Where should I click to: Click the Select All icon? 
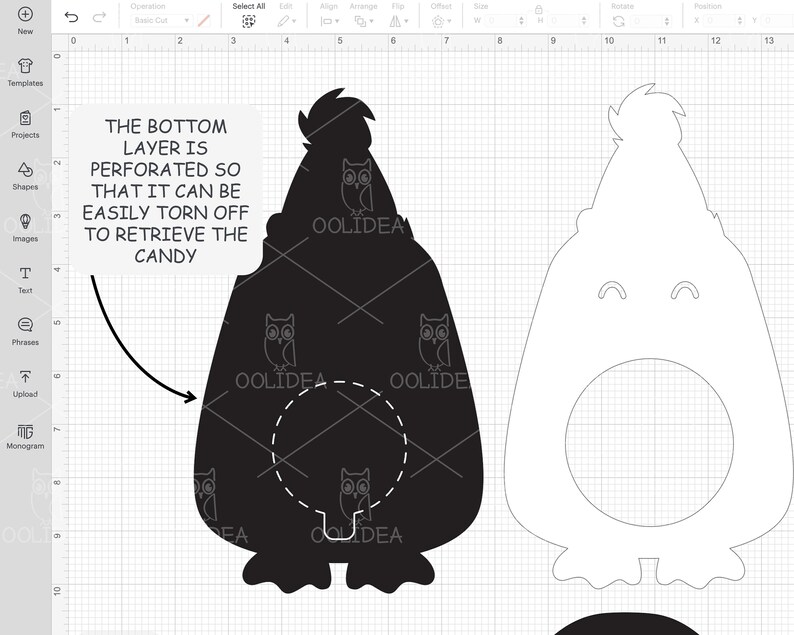pos(248,21)
